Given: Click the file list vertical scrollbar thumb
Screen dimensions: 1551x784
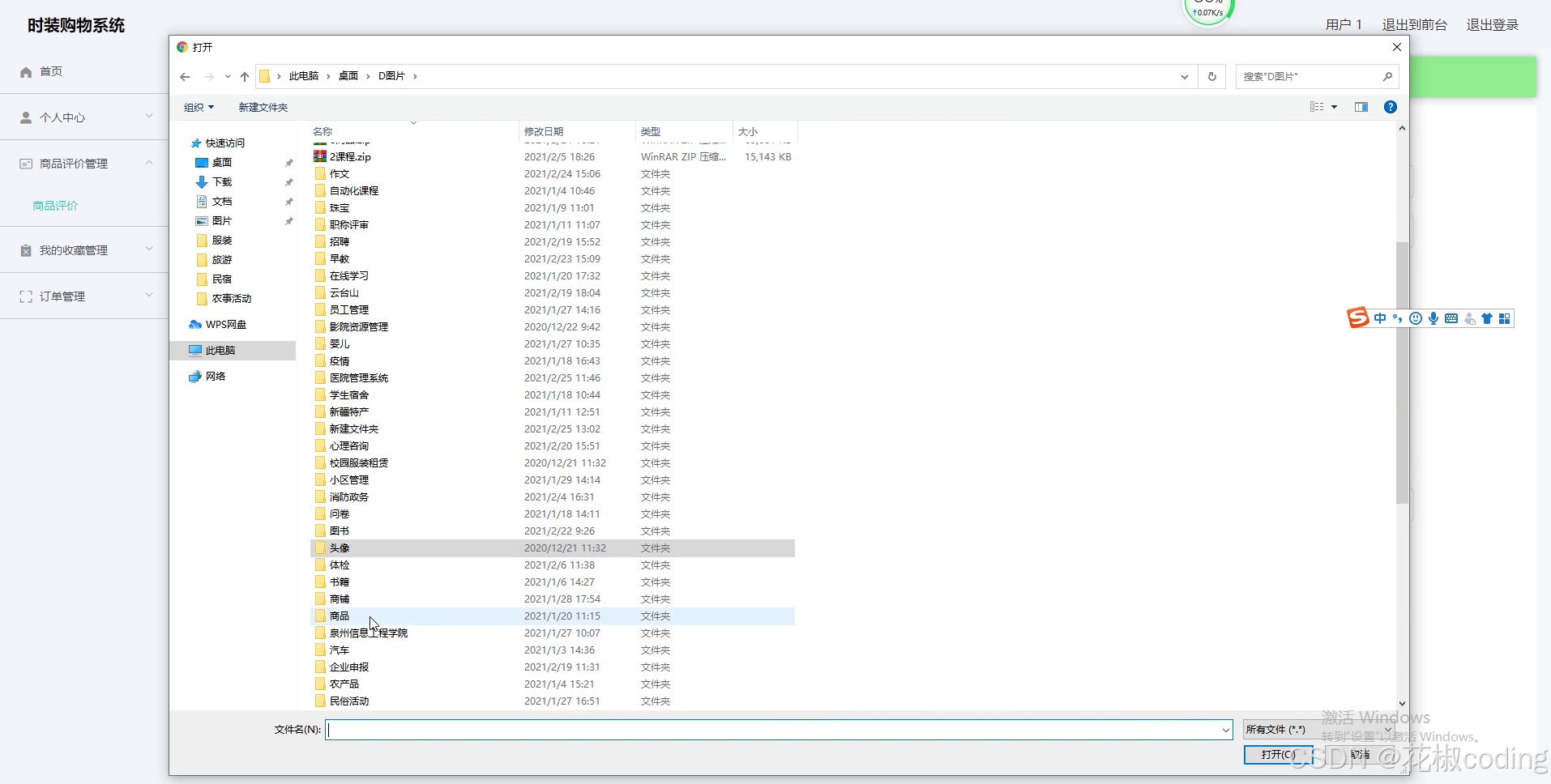Looking at the screenshot, I should click(1402, 373).
